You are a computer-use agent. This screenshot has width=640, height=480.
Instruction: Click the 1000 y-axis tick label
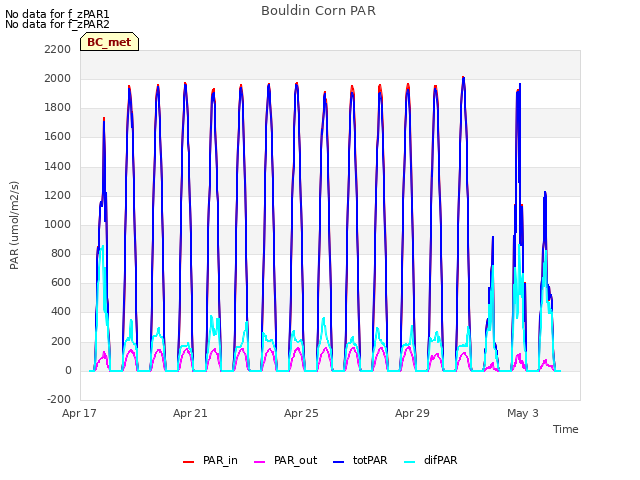[58, 224]
